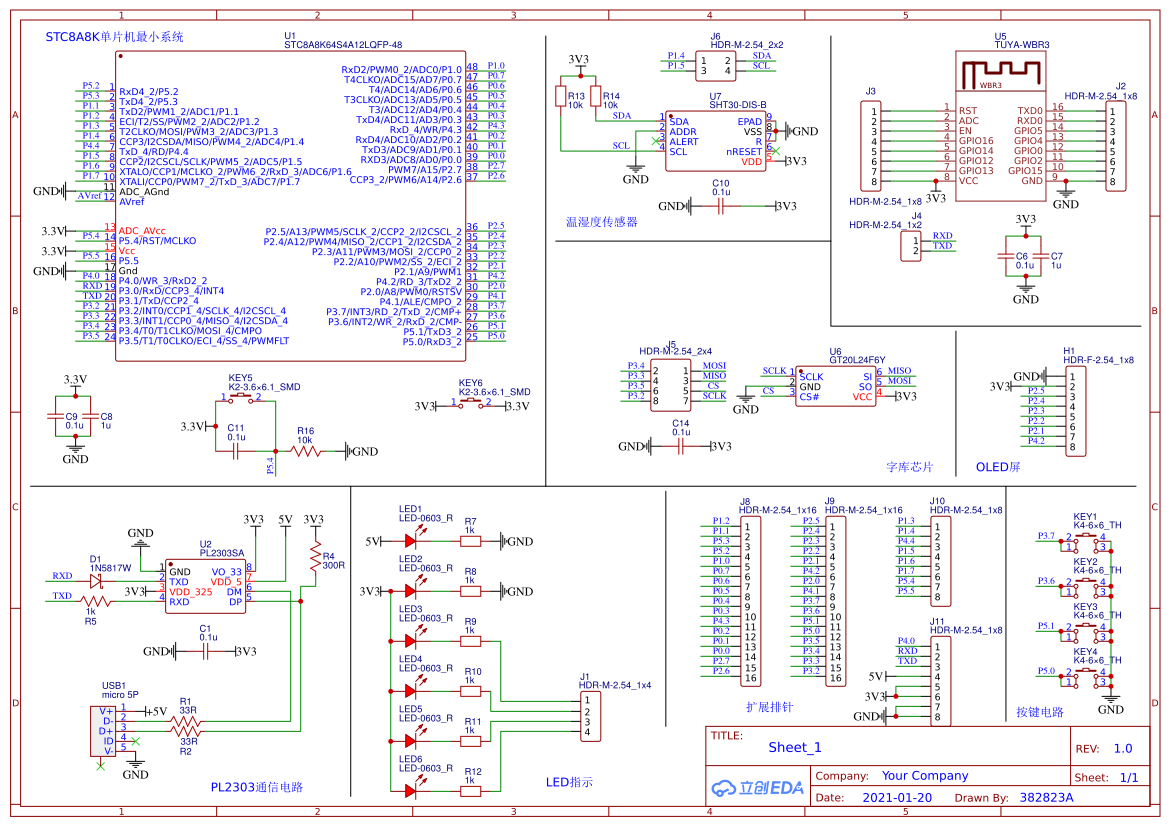Select the R4 300R resistor

click(x=315, y=556)
